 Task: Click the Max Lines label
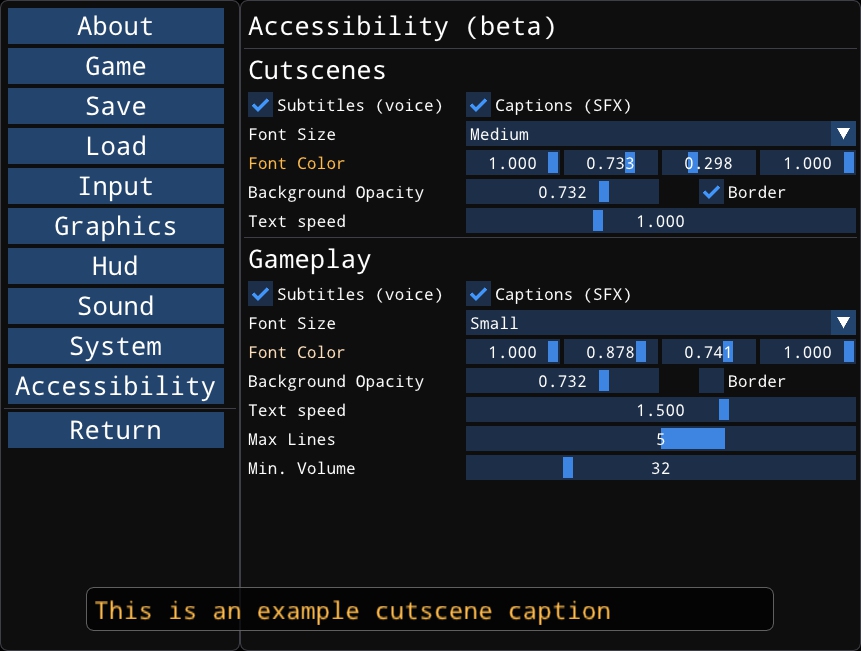click(x=292, y=439)
